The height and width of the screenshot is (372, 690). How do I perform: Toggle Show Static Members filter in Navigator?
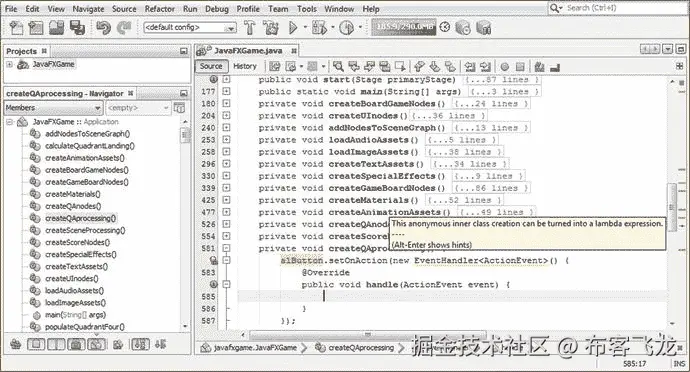point(56,344)
